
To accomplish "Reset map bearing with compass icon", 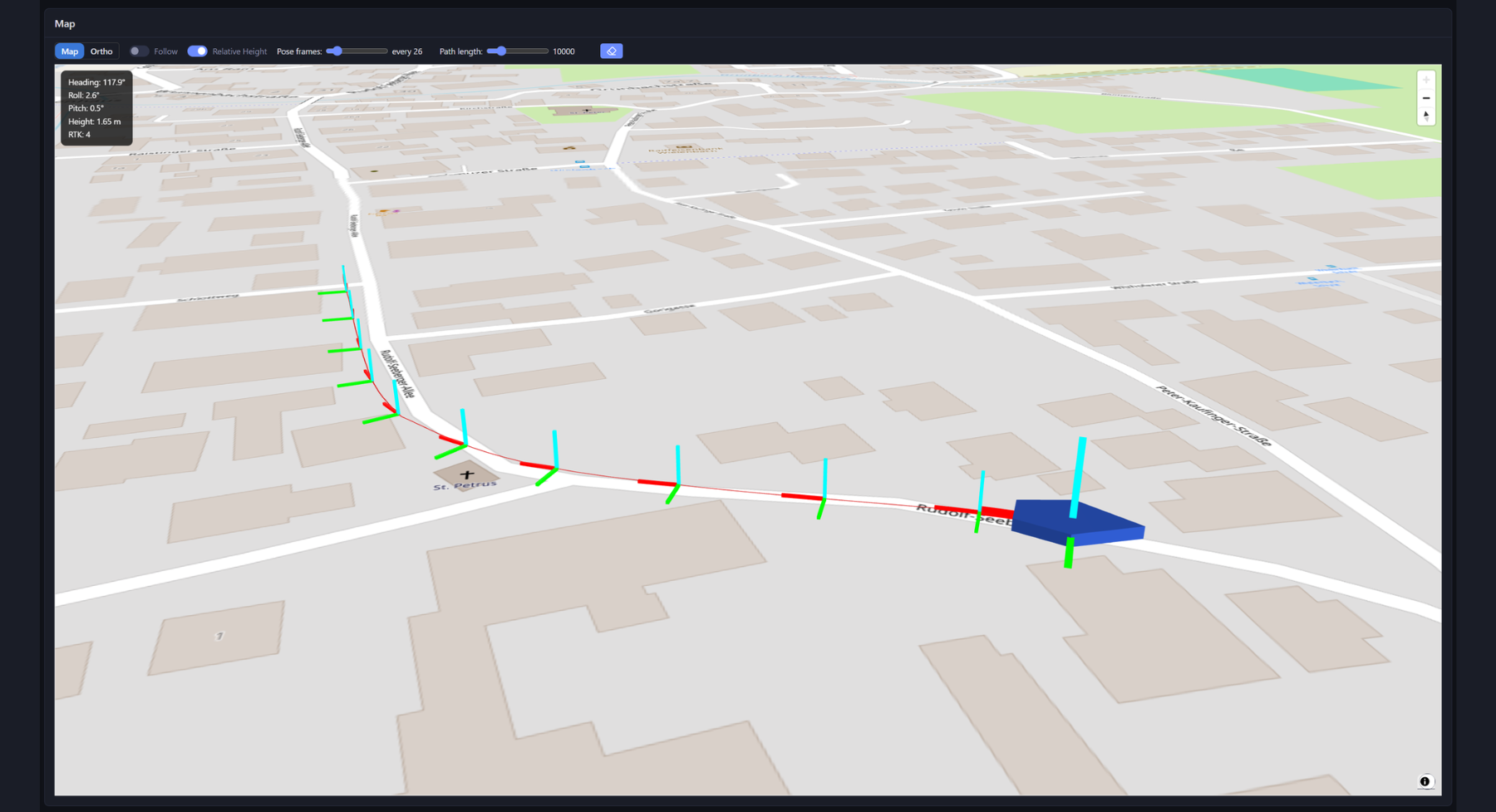I will click(1426, 116).
